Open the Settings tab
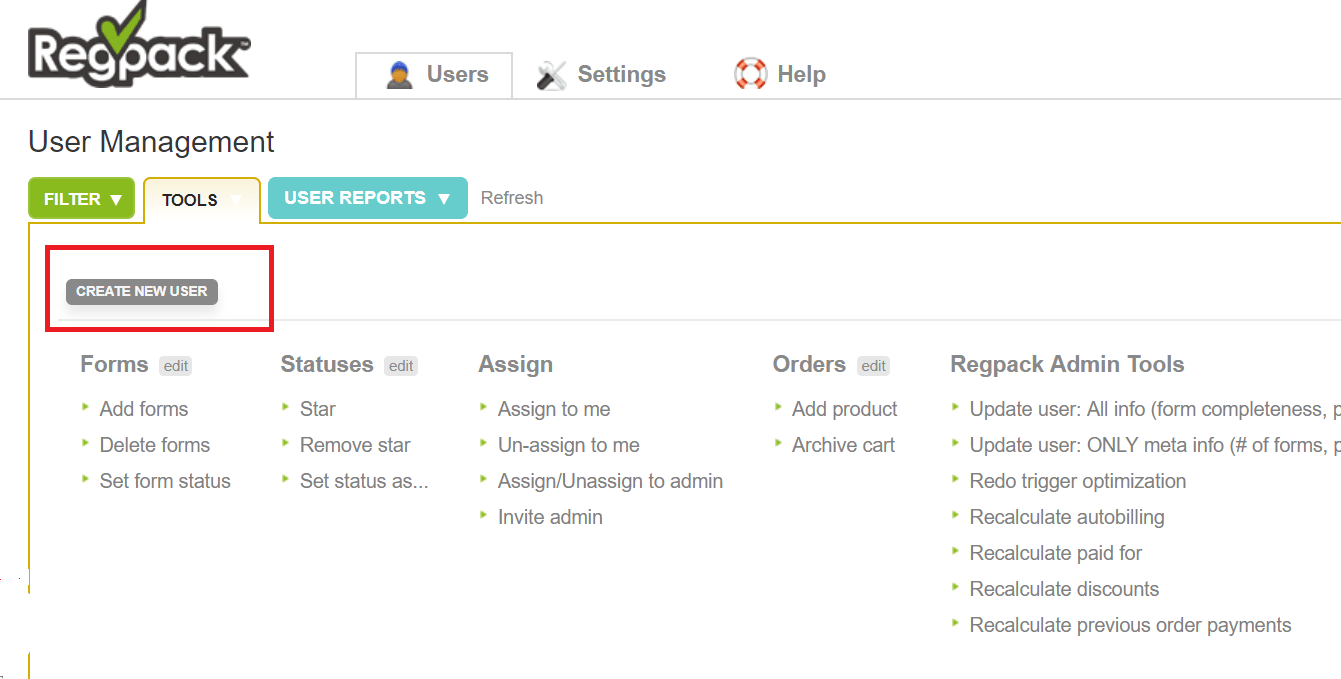The width and height of the screenshot is (1341, 679). coord(602,75)
